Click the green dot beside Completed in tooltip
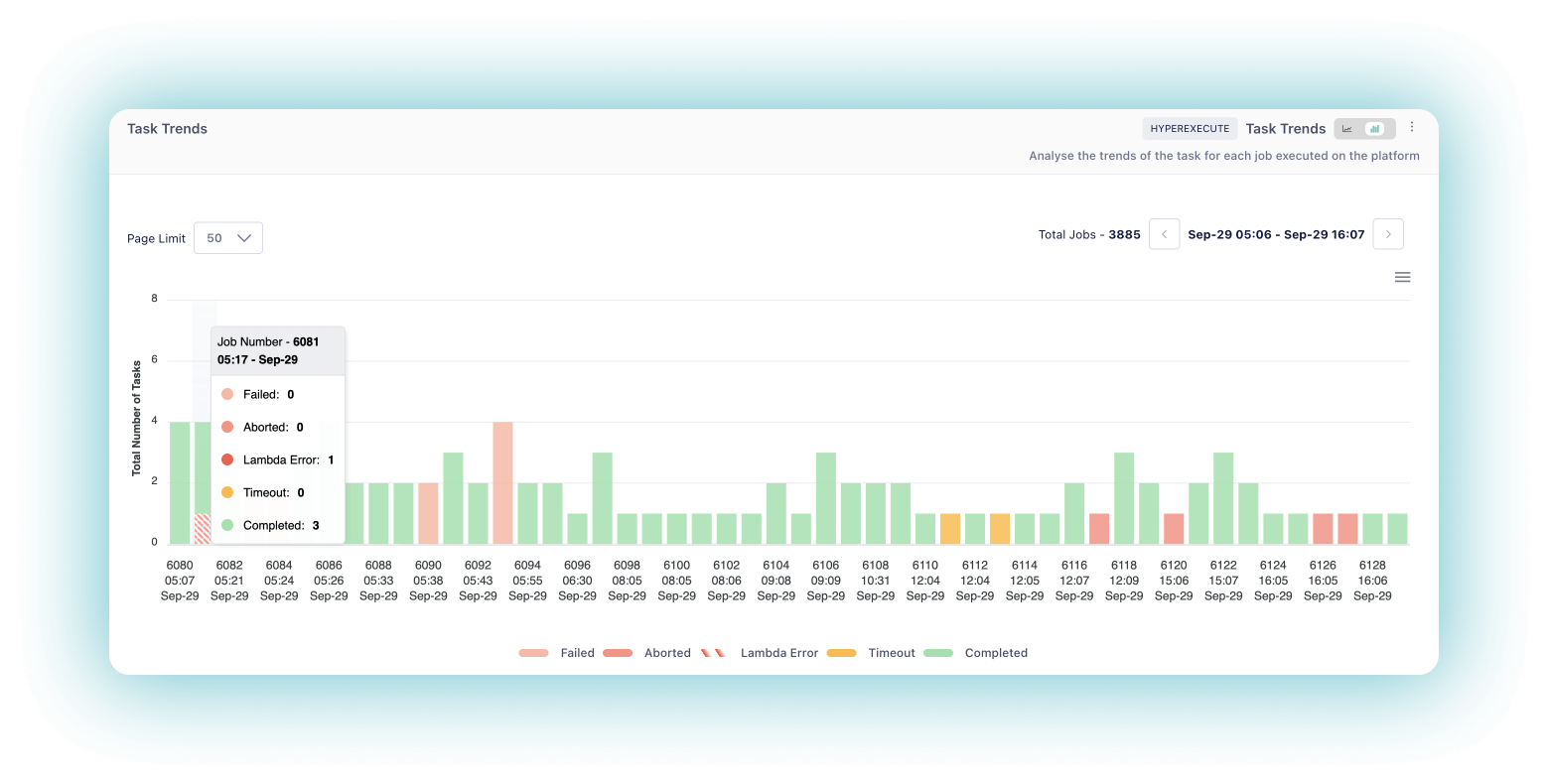This screenshot has height=784, width=1548. click(x=226, y=525)
